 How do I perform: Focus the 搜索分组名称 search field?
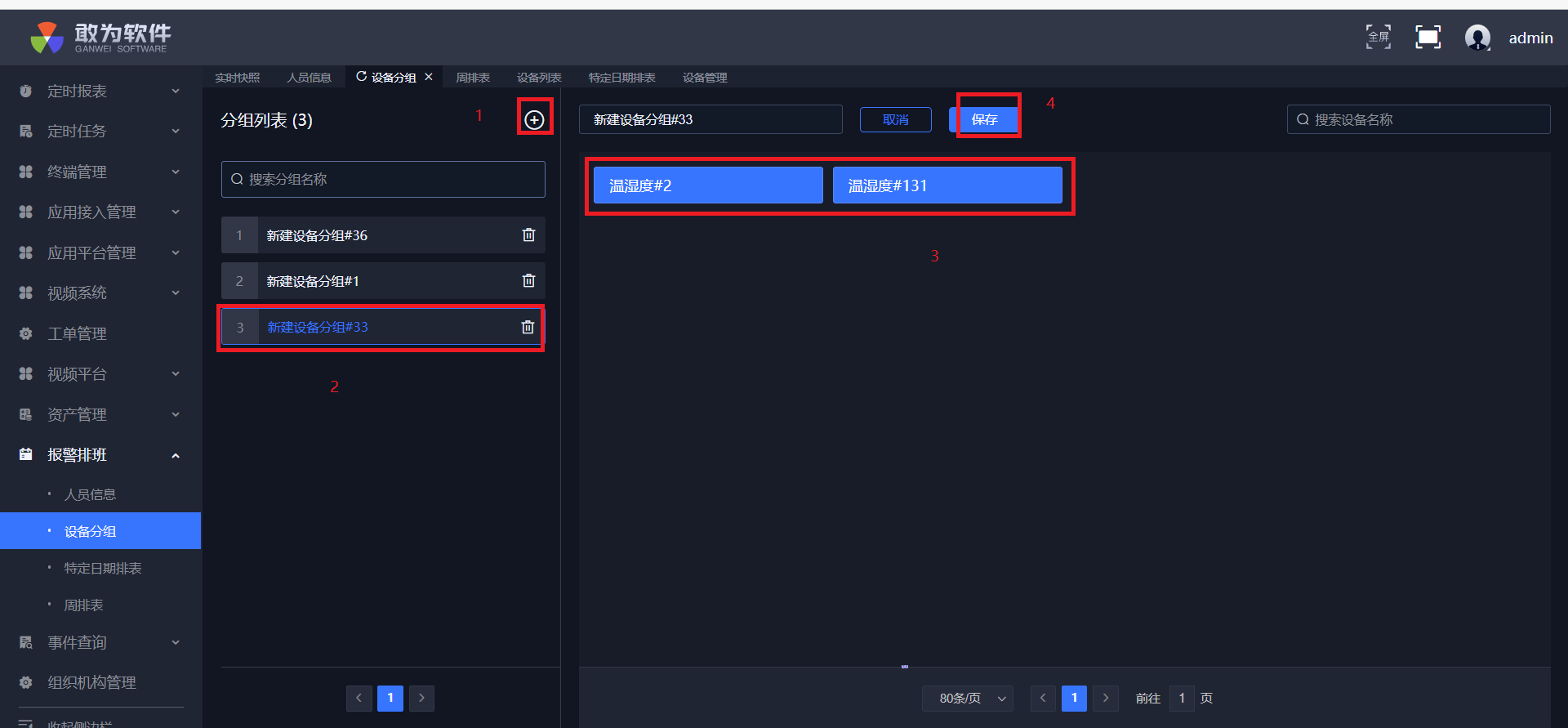[383, 179]
